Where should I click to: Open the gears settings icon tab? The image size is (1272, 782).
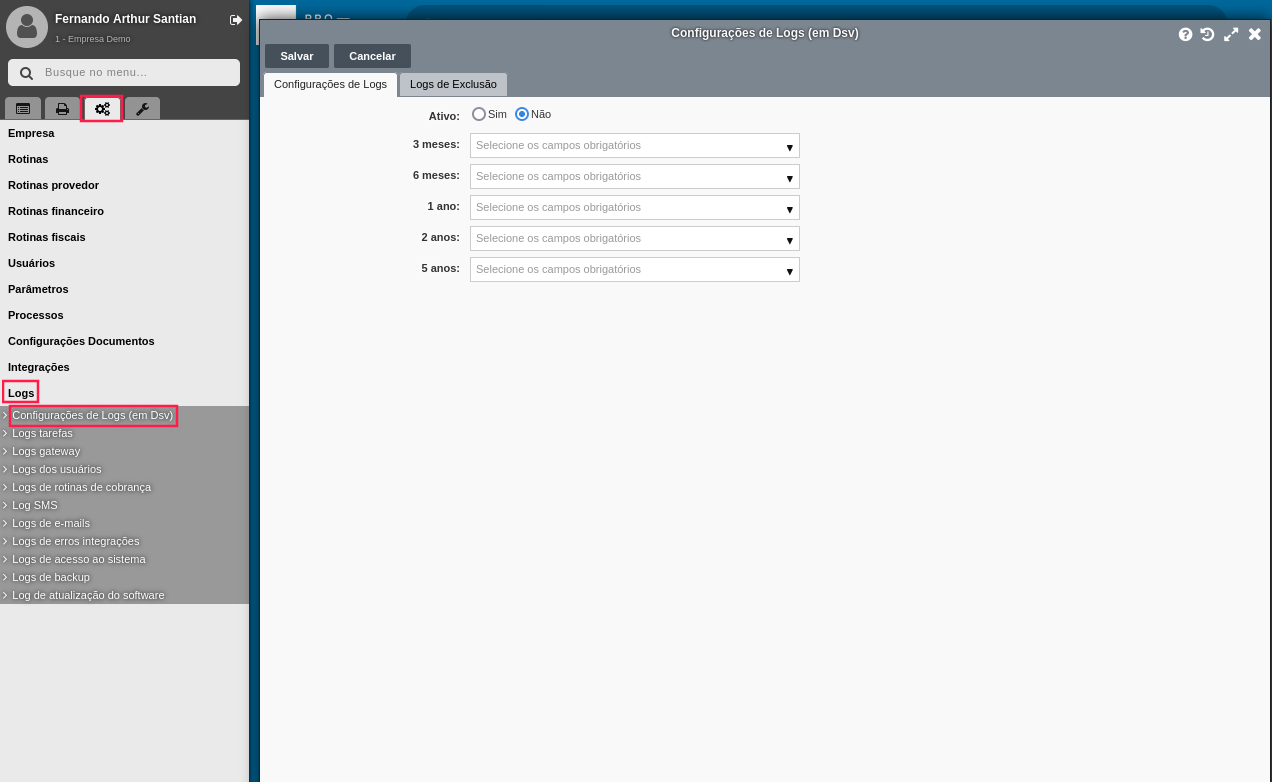102,108
